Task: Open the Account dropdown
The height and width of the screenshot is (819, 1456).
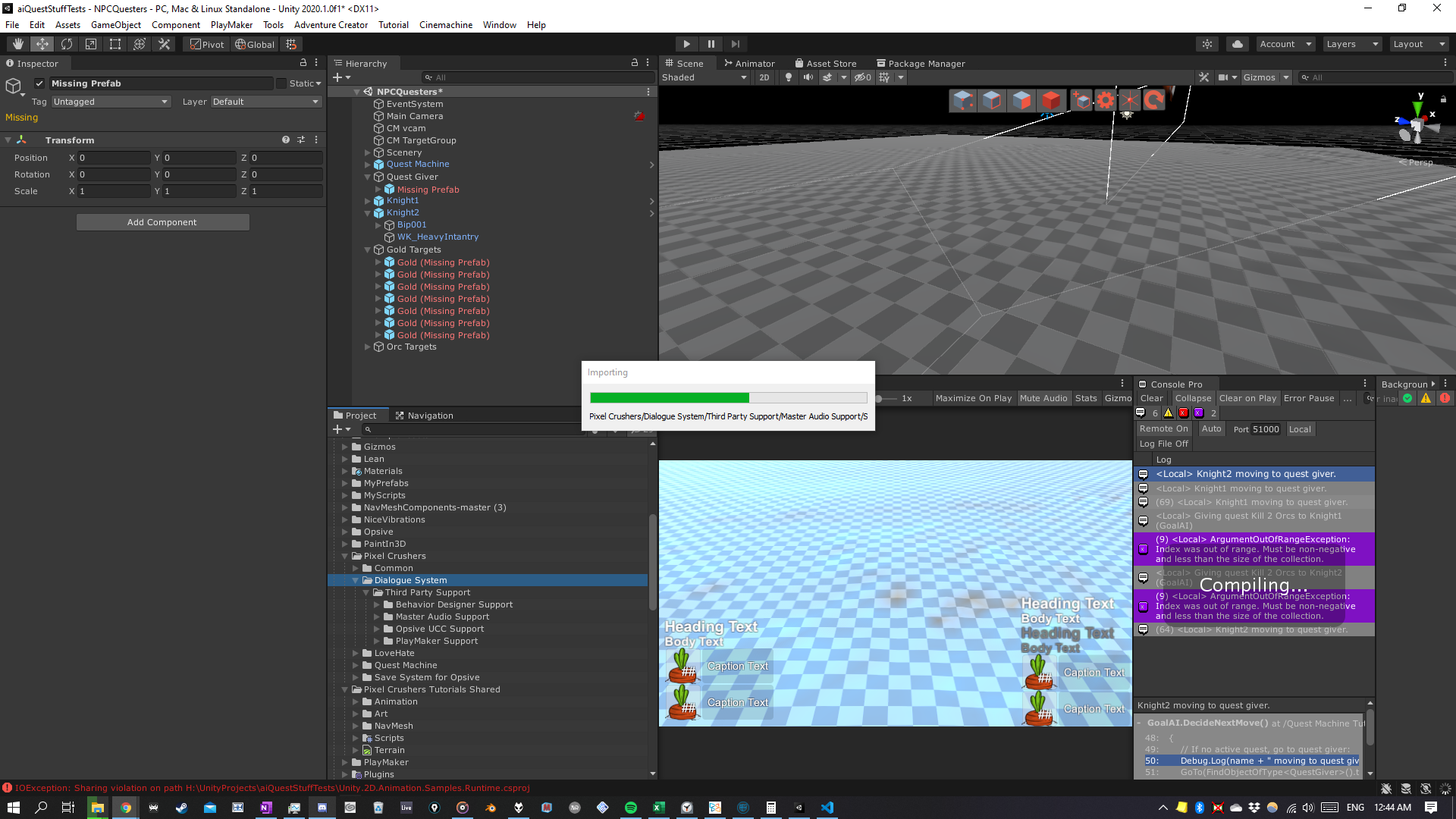Action: 1285,44
